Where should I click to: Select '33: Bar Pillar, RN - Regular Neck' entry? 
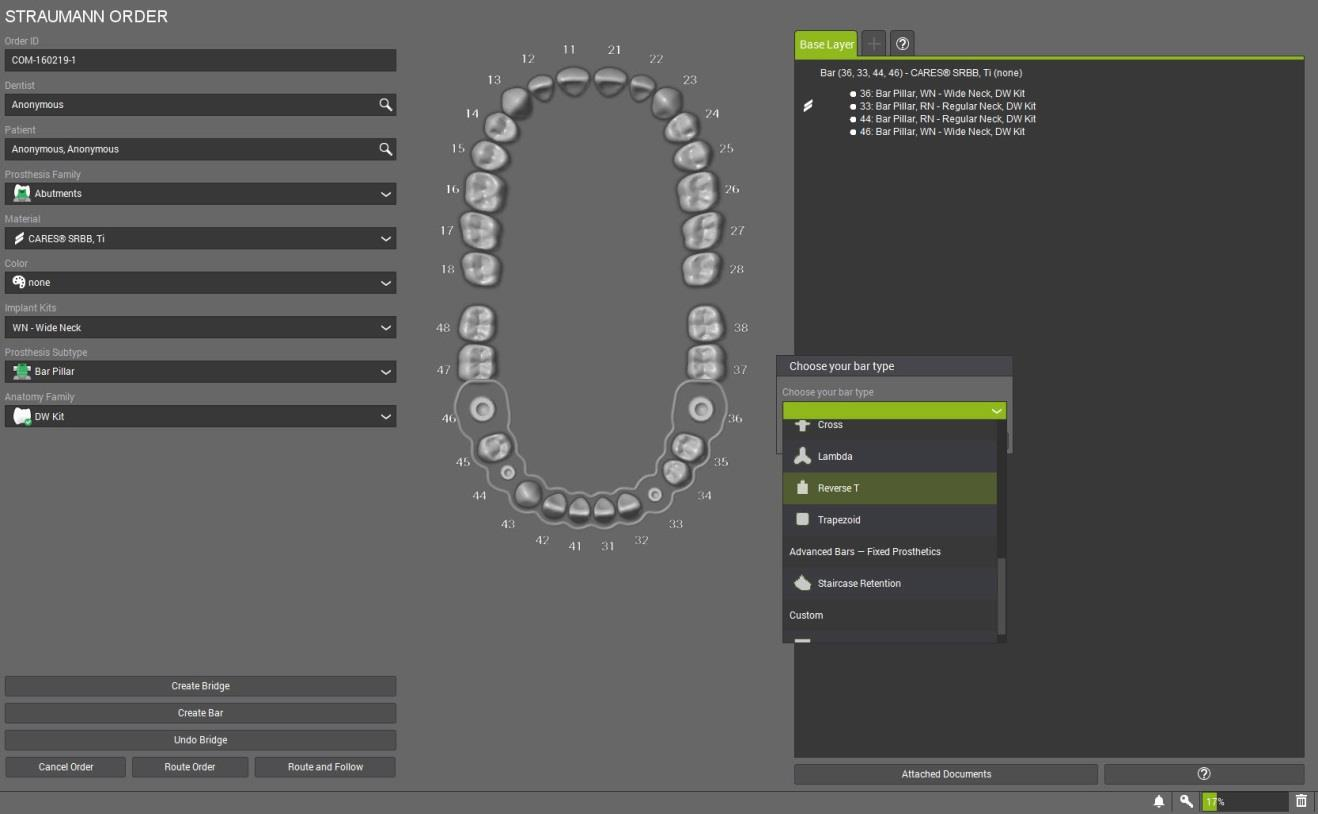coord(947,106)
